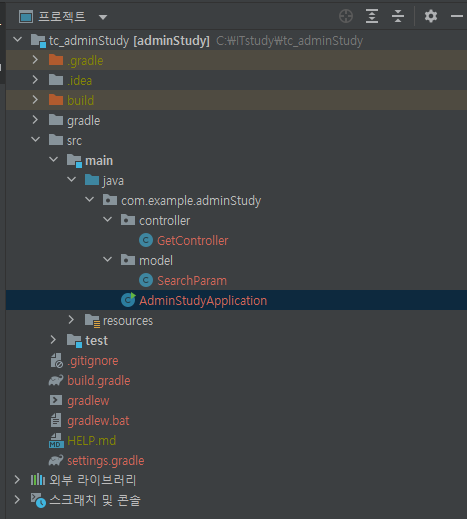This screenshot has height=519, width=467.
Task: Click the AdminStudyApplication runnable class icon
Action: [x=128, y=300]
